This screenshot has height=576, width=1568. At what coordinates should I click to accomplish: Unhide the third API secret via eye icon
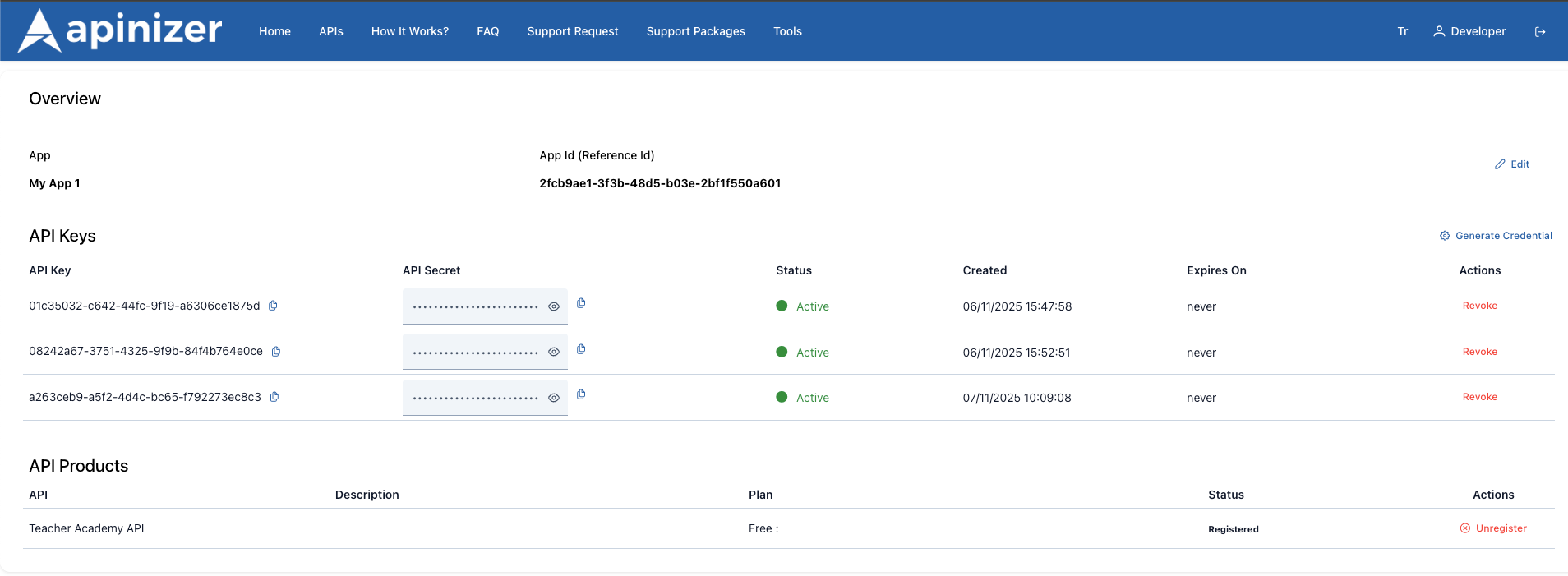(x=554, y=398)
